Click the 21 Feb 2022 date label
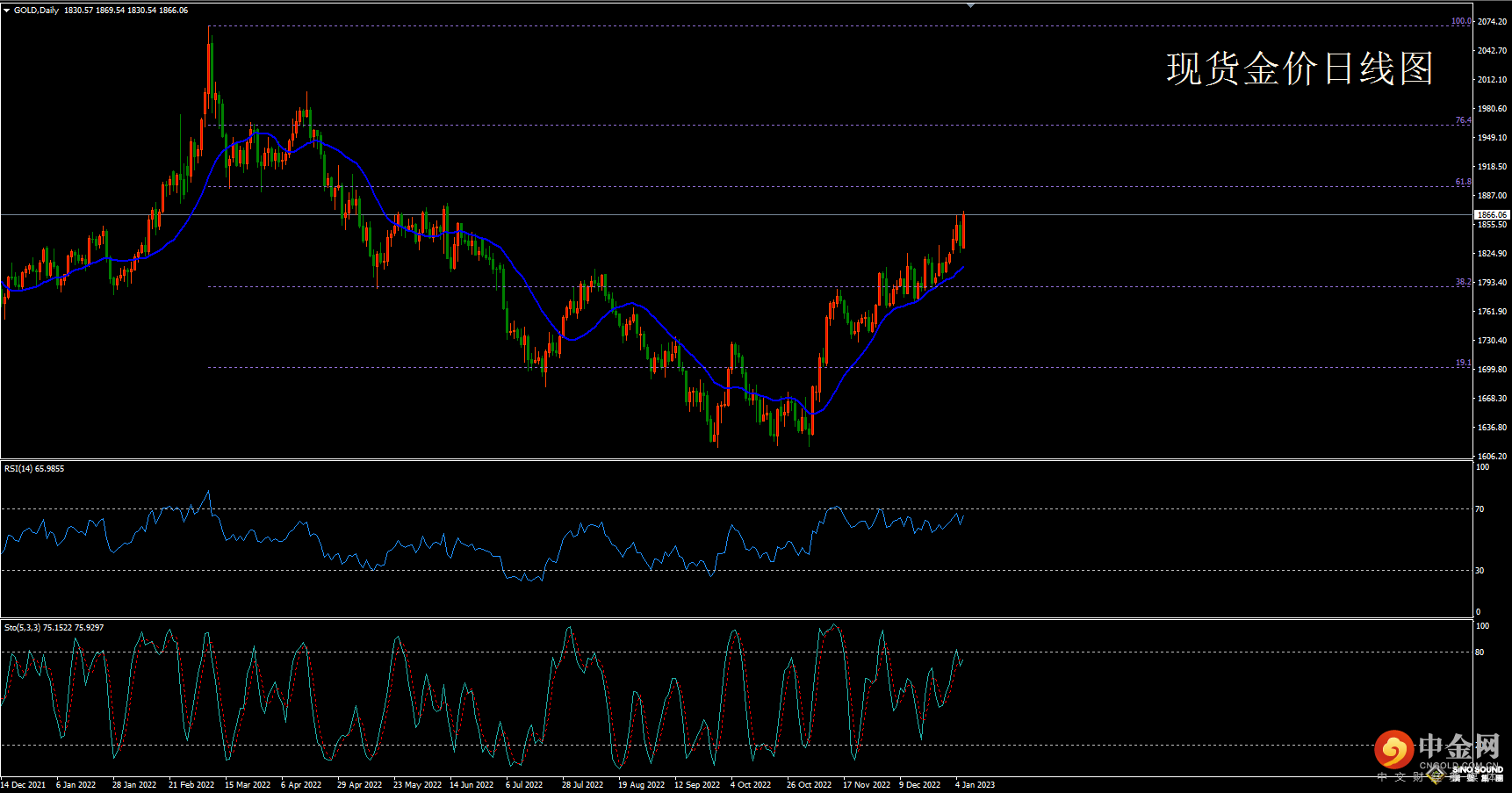This screenshot has width=1512, height=793. 191,785
